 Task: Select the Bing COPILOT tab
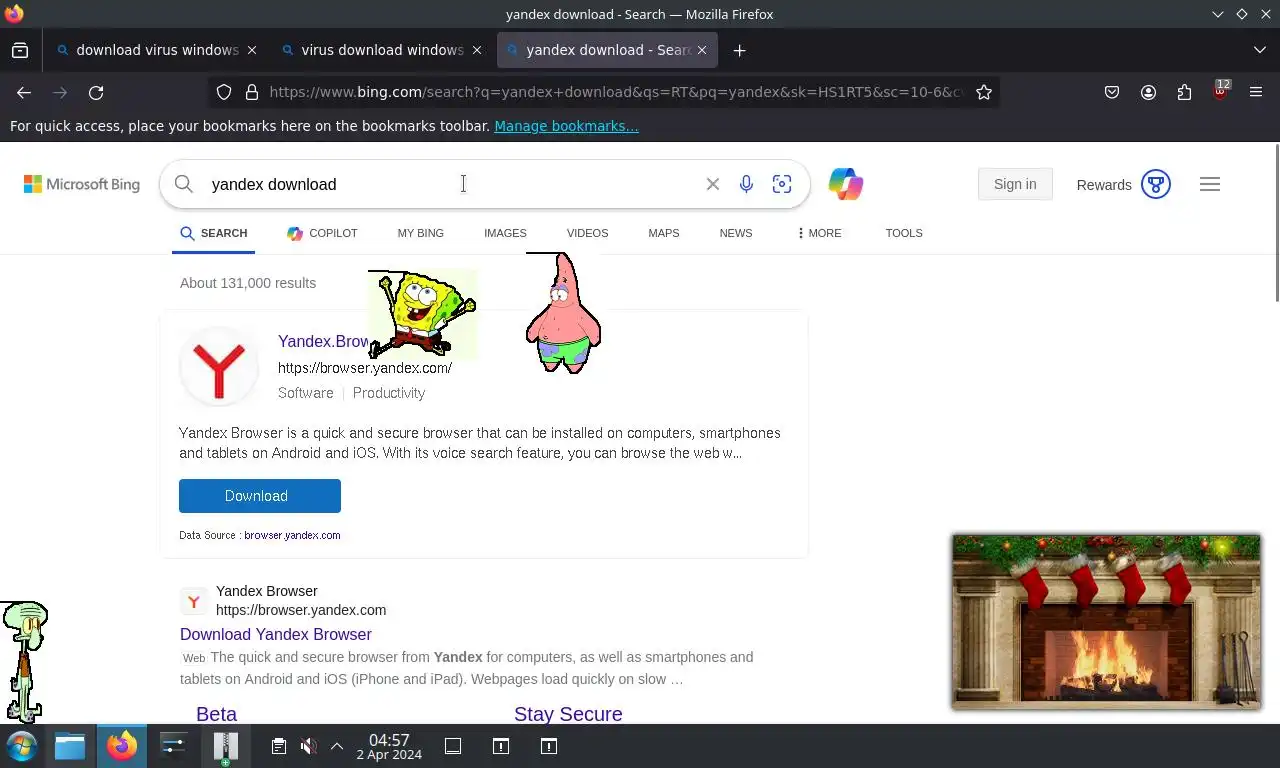(322, 233)
